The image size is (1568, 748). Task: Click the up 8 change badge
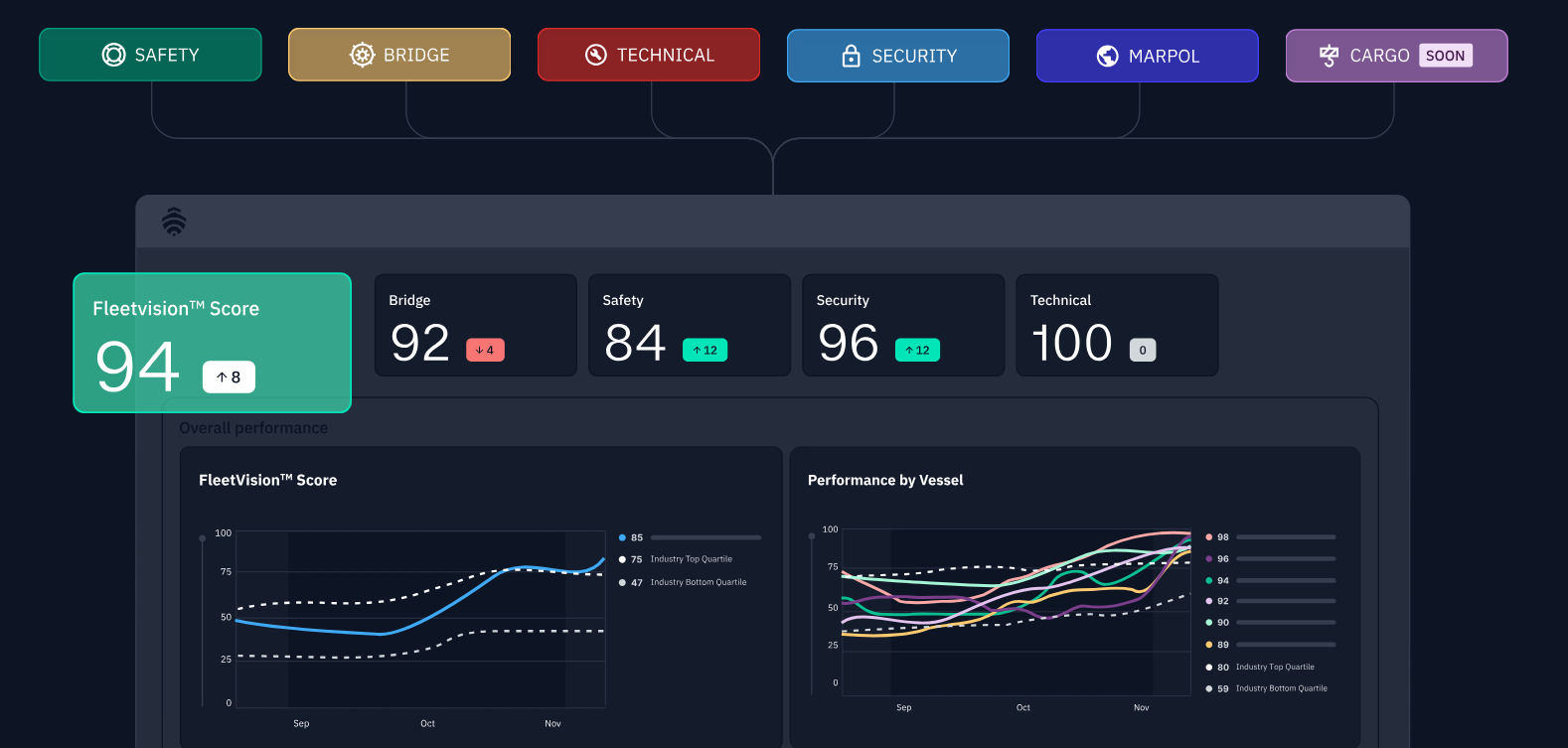click(x=229, y=376)
